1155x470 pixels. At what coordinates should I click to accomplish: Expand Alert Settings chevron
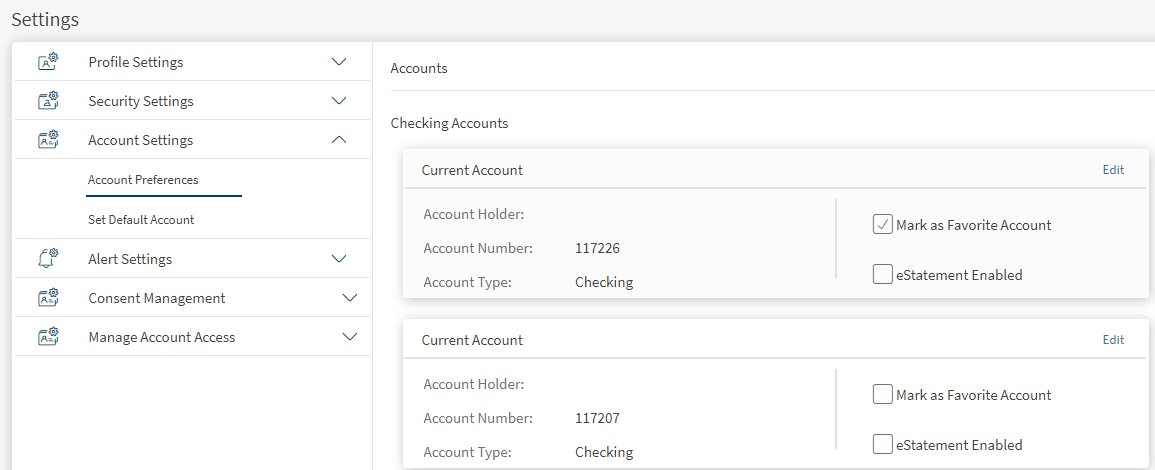(339, 259)
